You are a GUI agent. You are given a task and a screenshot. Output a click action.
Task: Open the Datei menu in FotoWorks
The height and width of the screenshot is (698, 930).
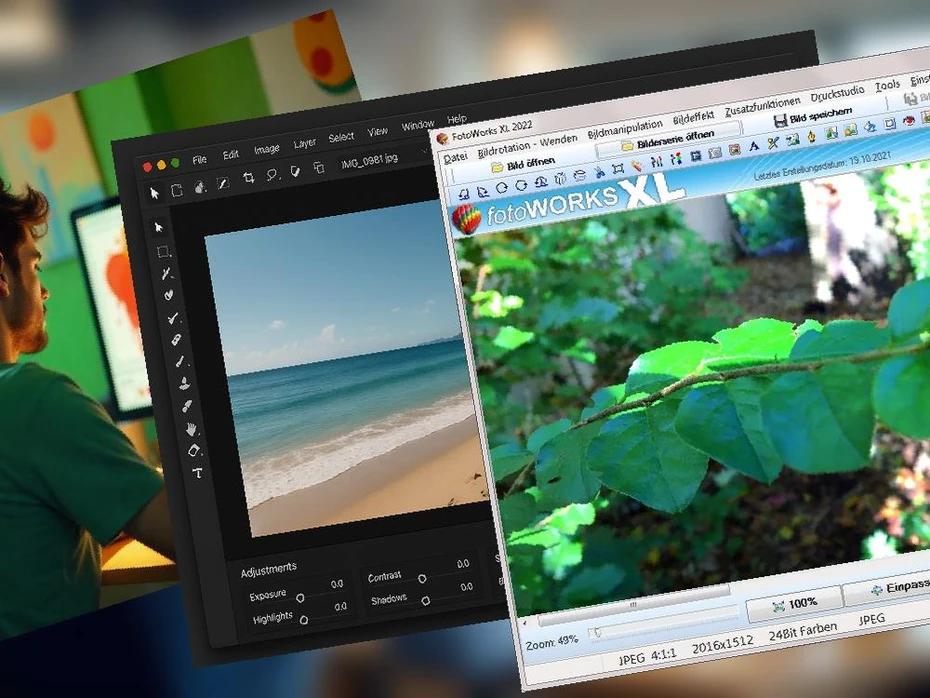pyautogui.click(x=455, y=157)
